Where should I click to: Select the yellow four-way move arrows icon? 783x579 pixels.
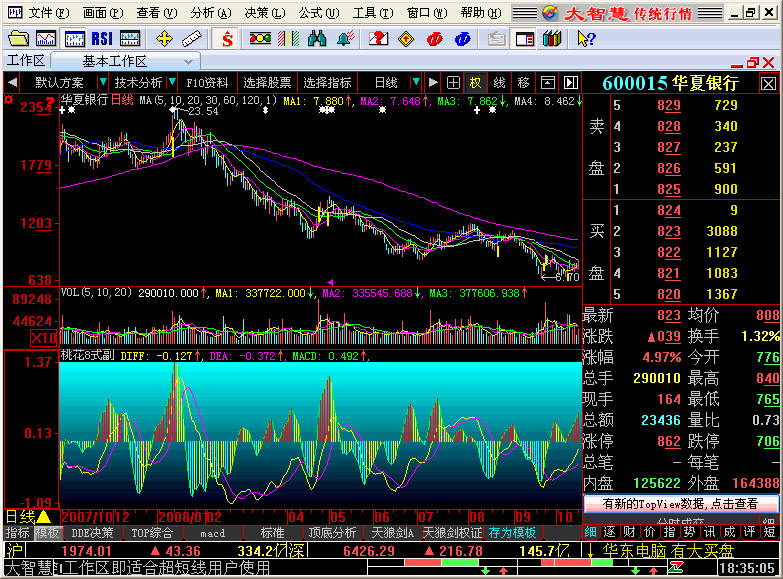164,38
